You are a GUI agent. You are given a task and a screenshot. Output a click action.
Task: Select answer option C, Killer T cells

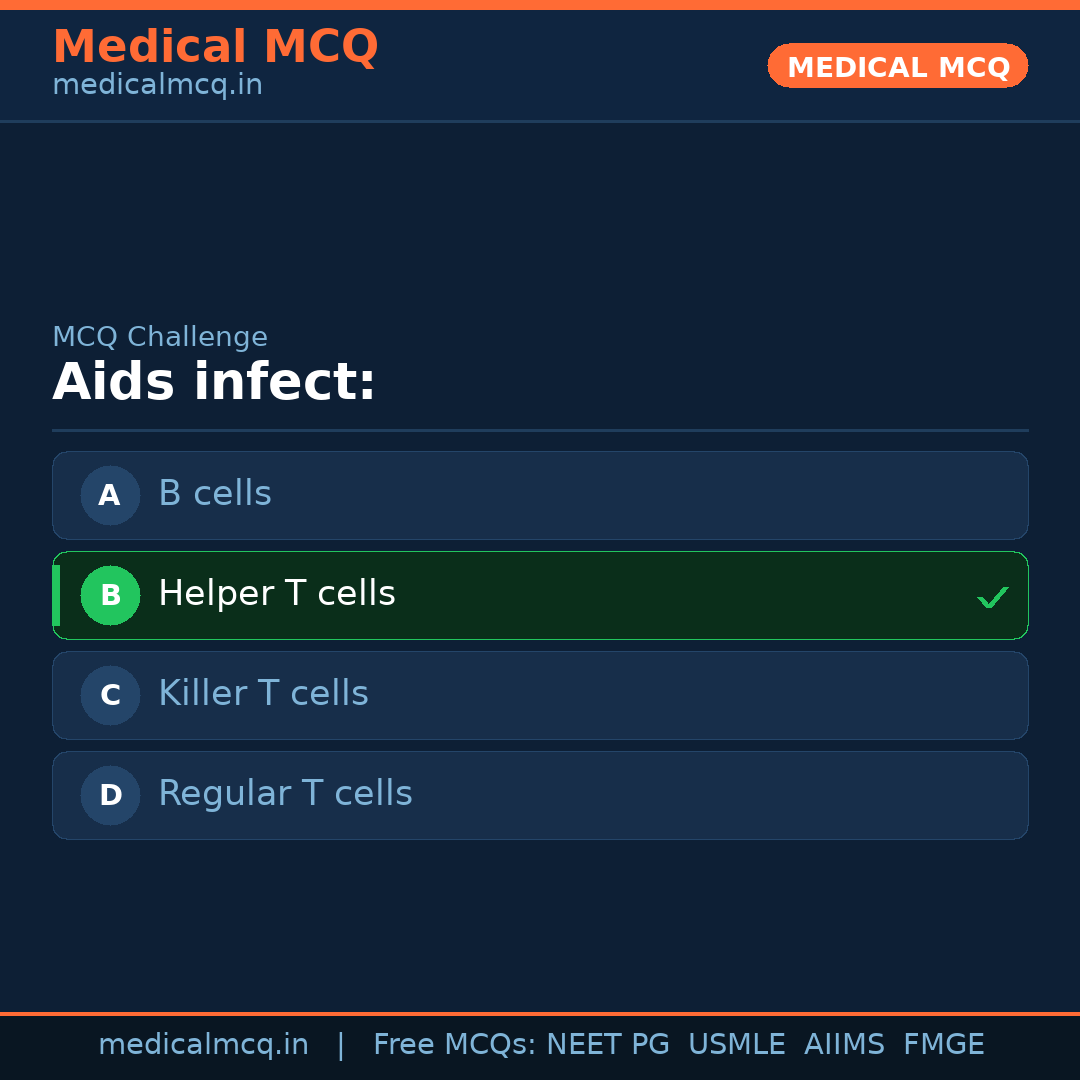[x=540, y=695]
